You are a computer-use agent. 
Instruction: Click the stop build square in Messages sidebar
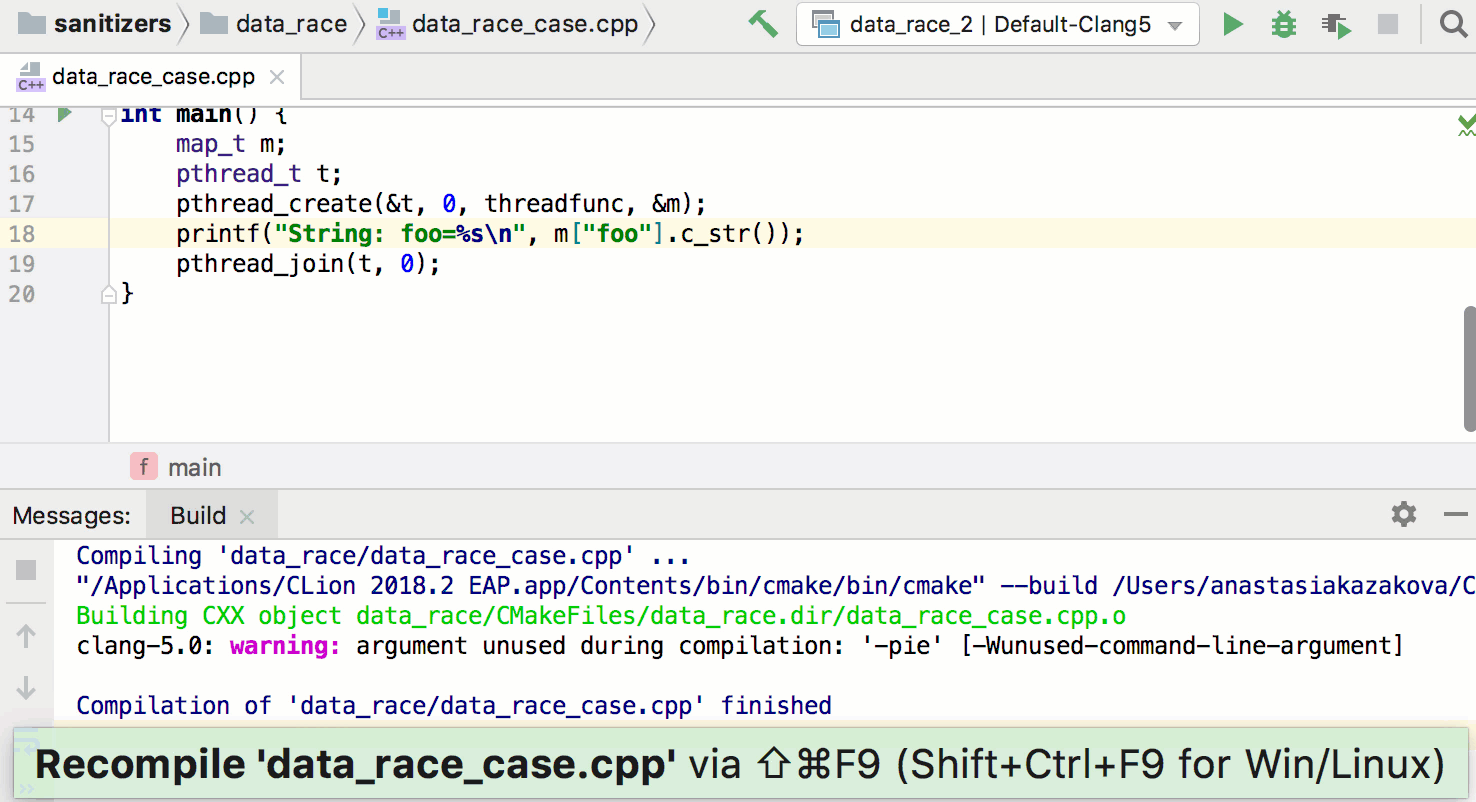(26, 570)
